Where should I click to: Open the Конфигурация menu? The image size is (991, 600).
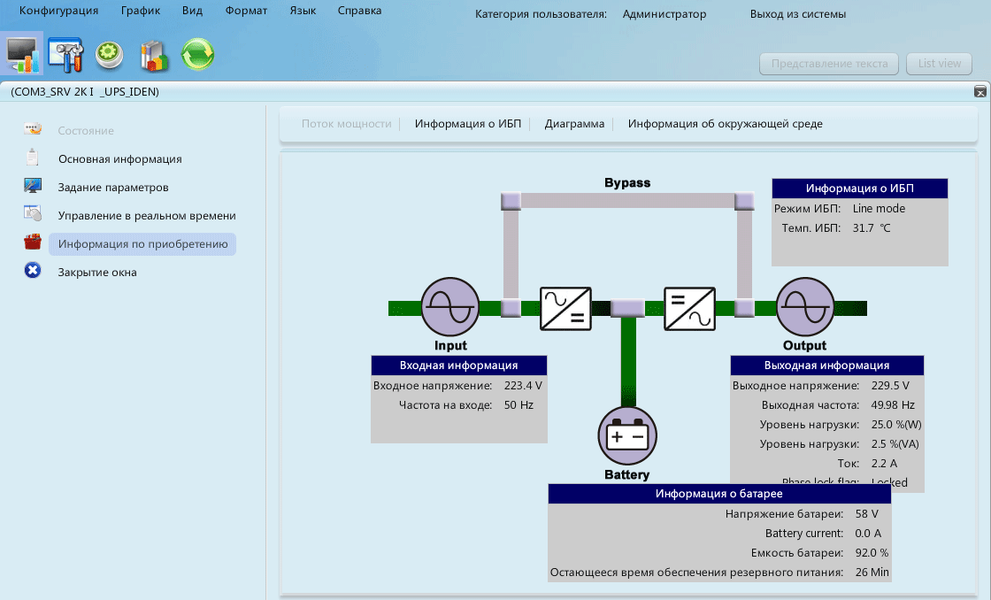tap(59, 11)
